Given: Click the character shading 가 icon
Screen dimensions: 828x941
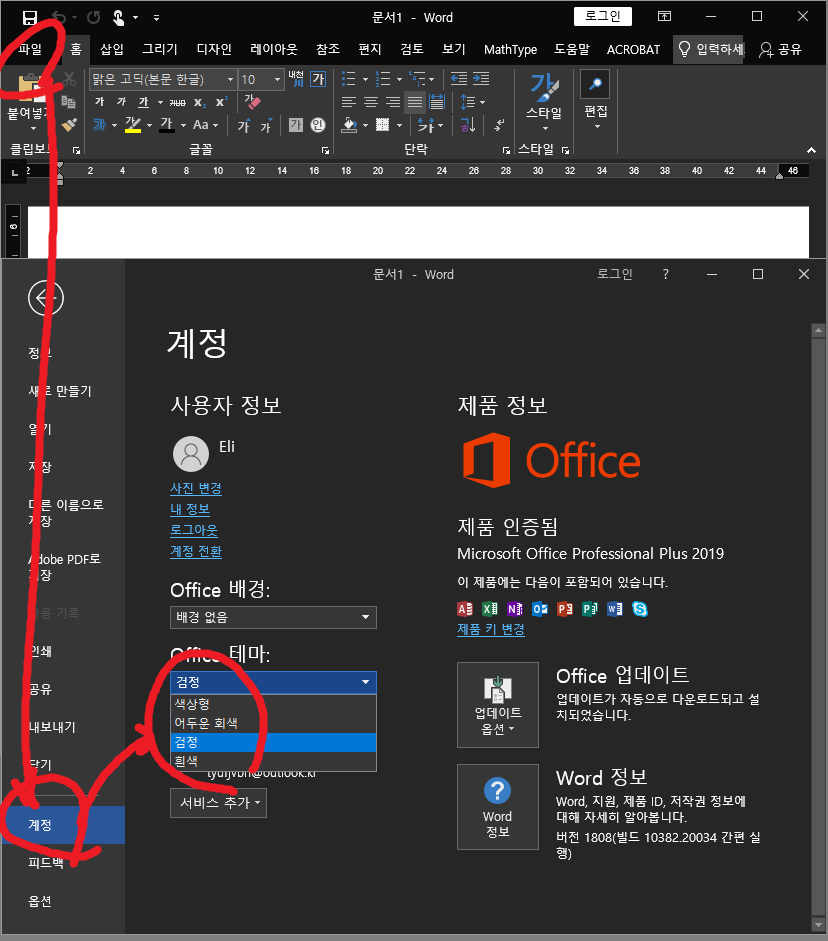Looking at the screenshot, I should coord(296,125).
